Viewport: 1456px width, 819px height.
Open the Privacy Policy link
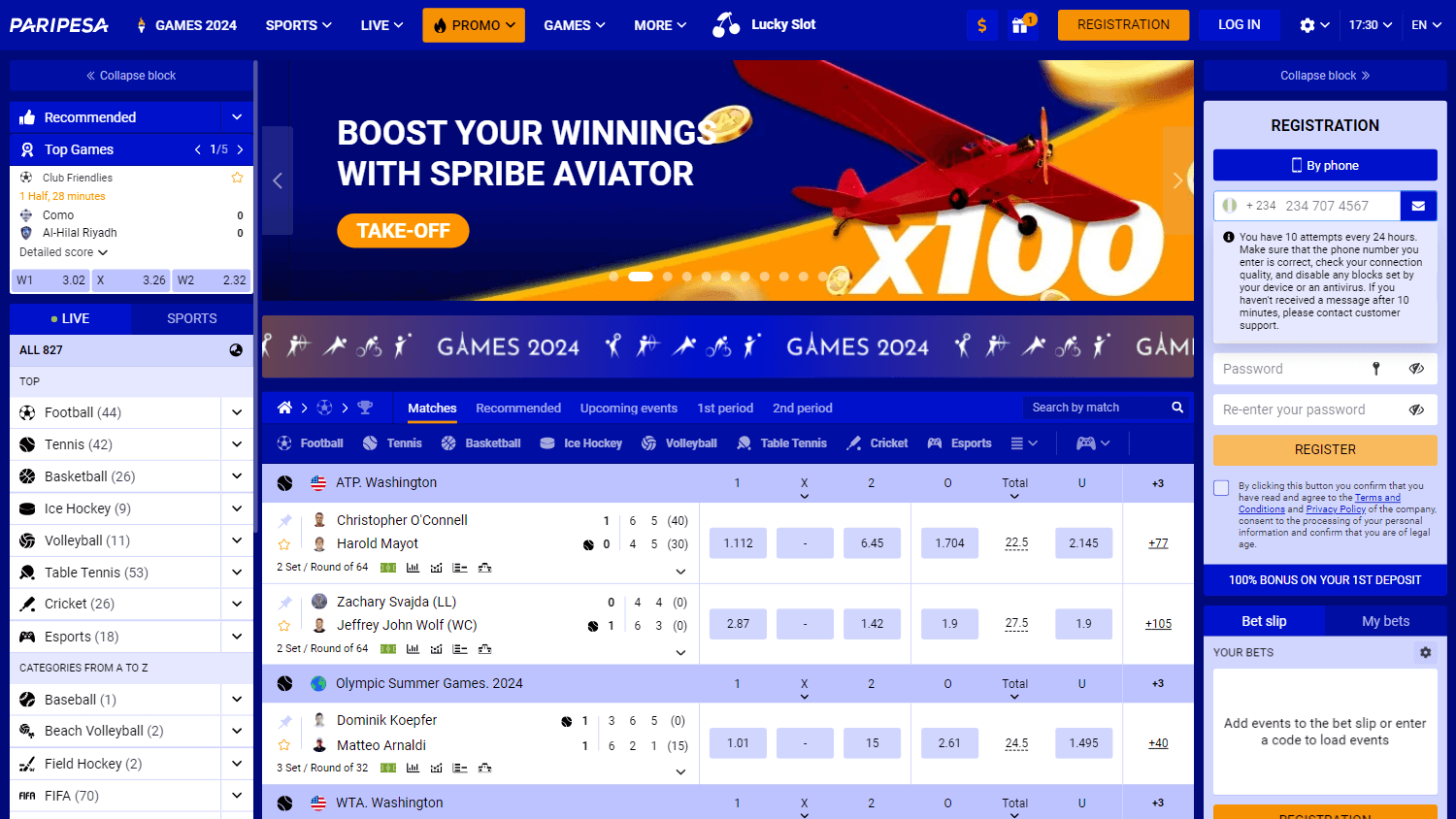pos(1336,508)
